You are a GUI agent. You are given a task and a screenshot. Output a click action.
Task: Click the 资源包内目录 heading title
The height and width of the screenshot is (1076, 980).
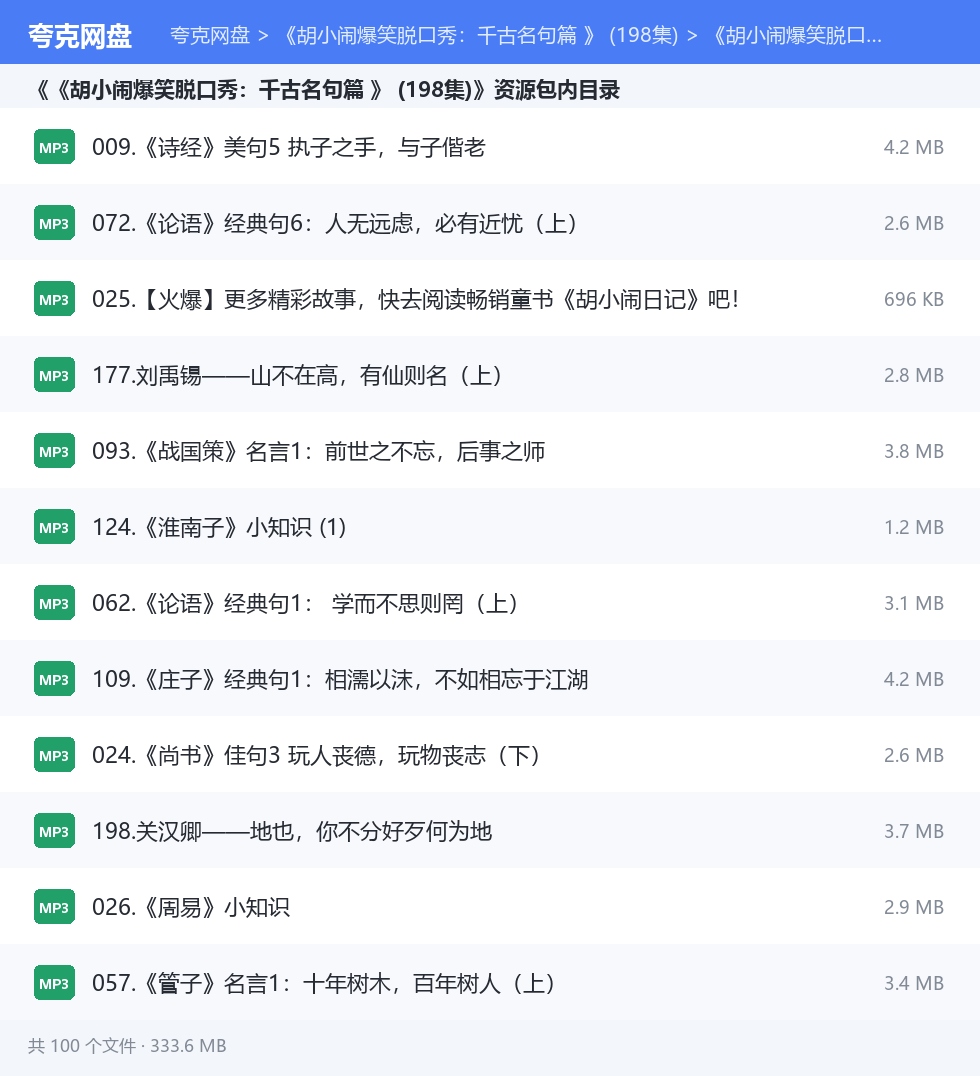[328, 90]
